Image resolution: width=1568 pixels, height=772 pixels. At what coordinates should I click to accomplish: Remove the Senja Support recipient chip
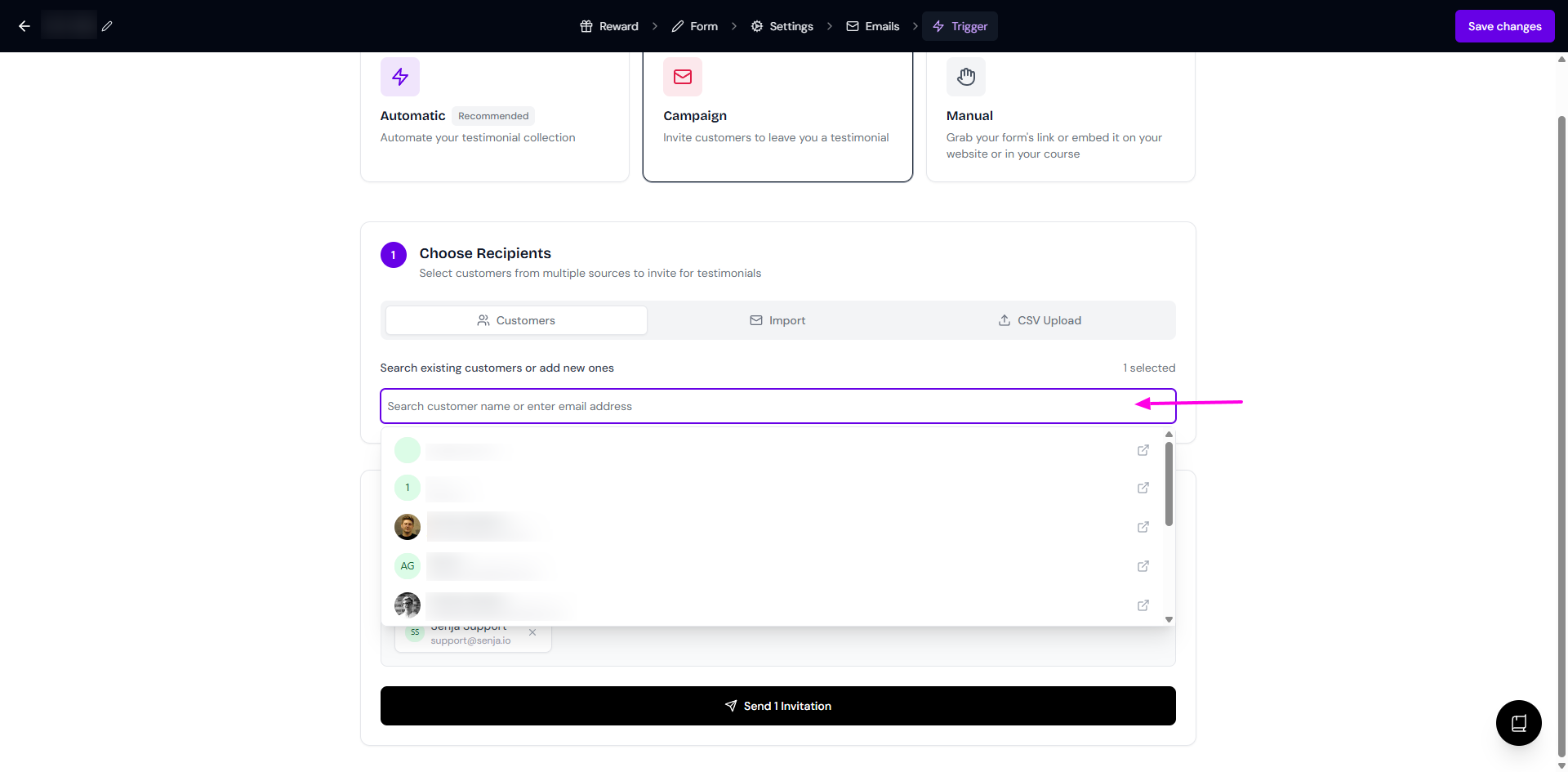[x=532, y=632]
